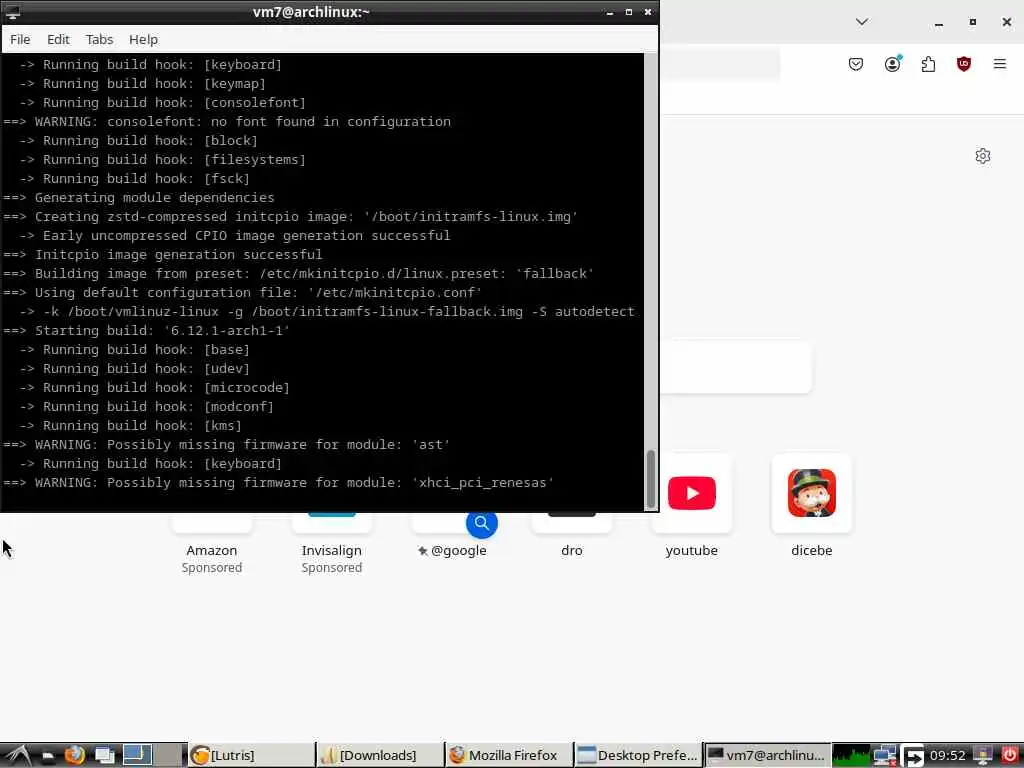Image resolution: width=1024 pixels, height=768 pixels.
Task: Click the red power shutdown icon
Action: tap(1009, 756)
